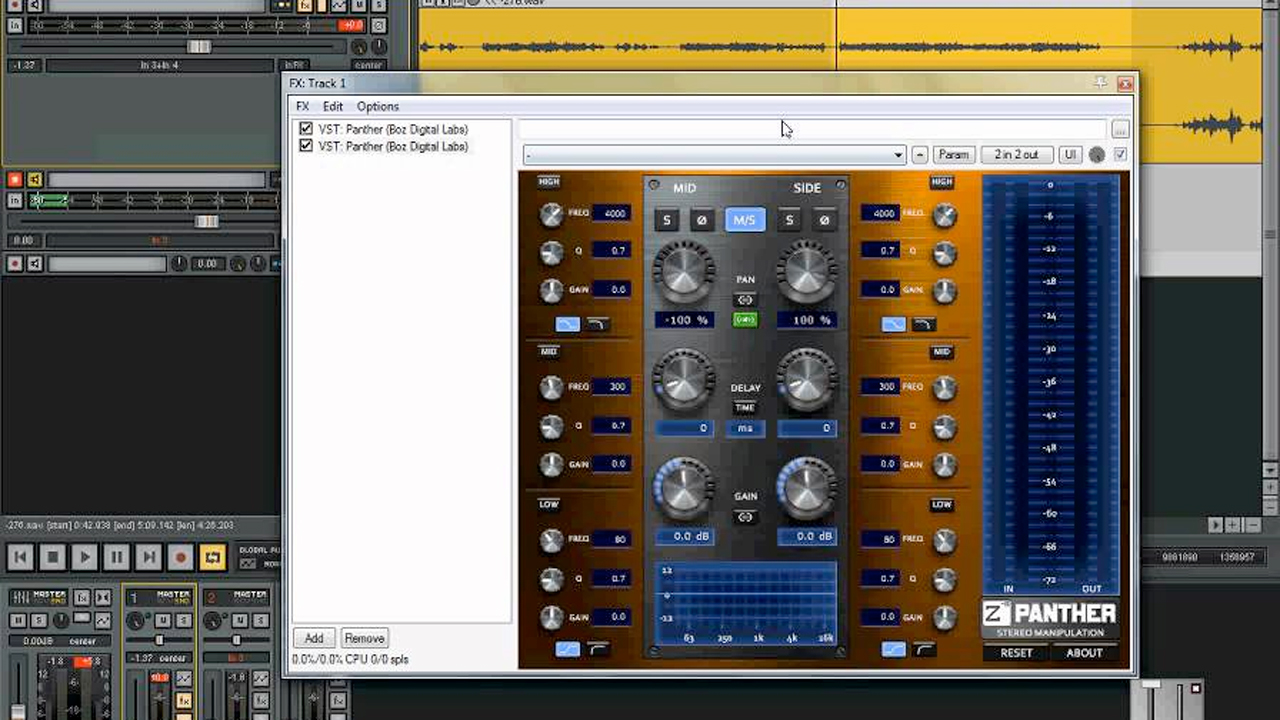Viewport: 1280px width, 720px height.
Task: Open the 2 in 2 out routing button
Action: point(1016,155)
